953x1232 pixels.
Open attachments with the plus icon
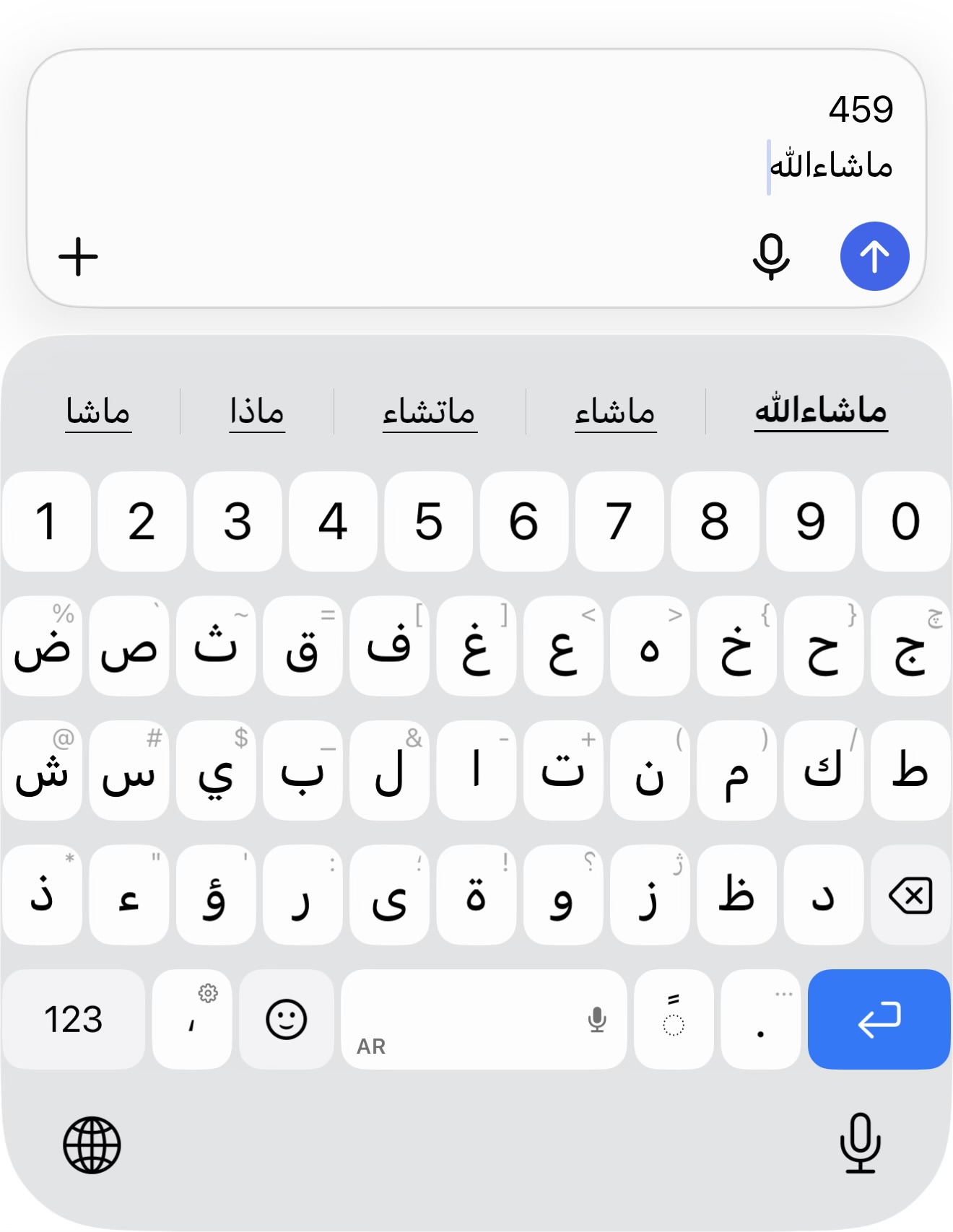pyautogui.click(x=78, y=257)
